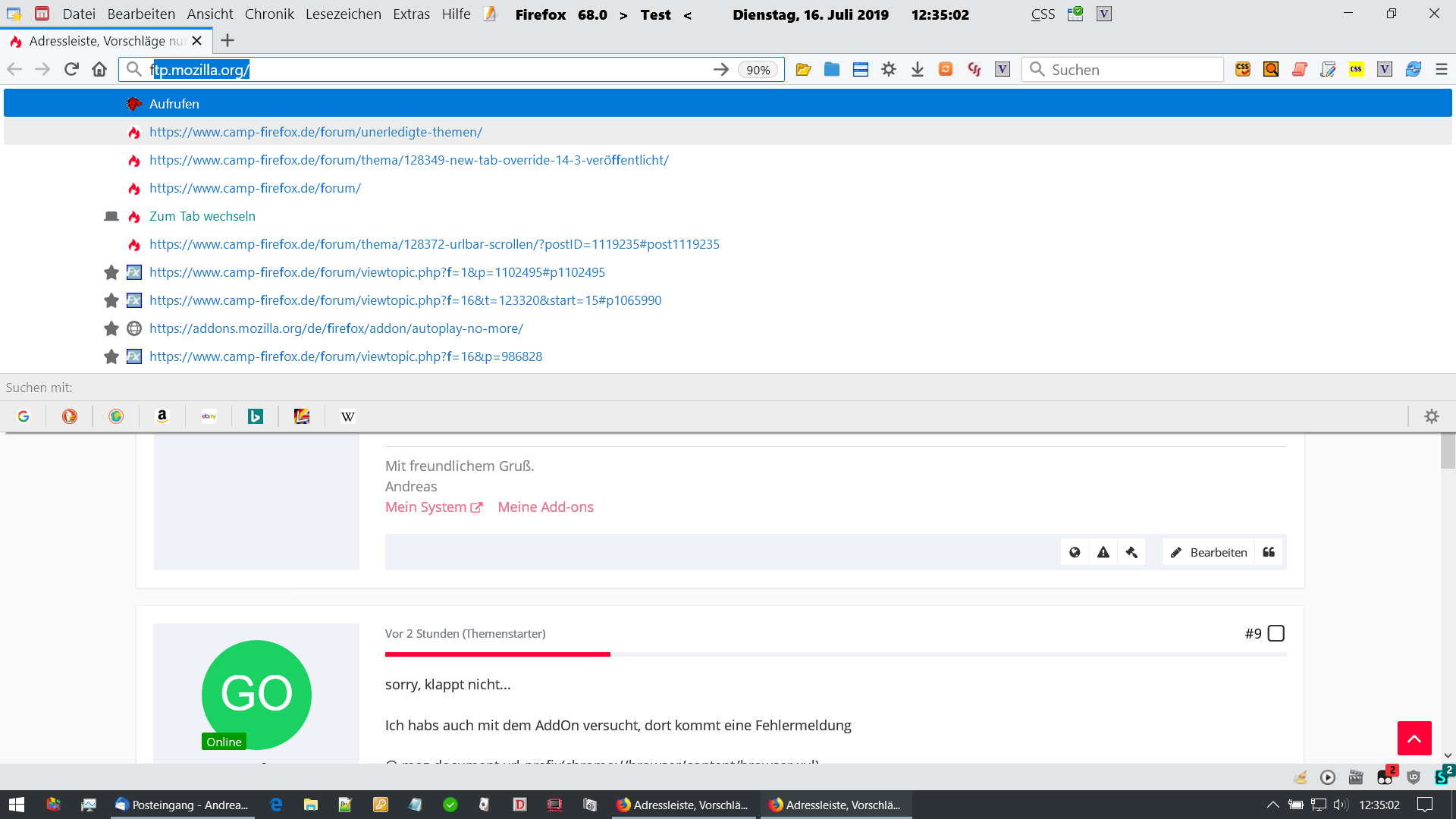This screenshot has width=1456, height=819.
Task: Open the Downloads toolbar icon
Action: [917, 70]
